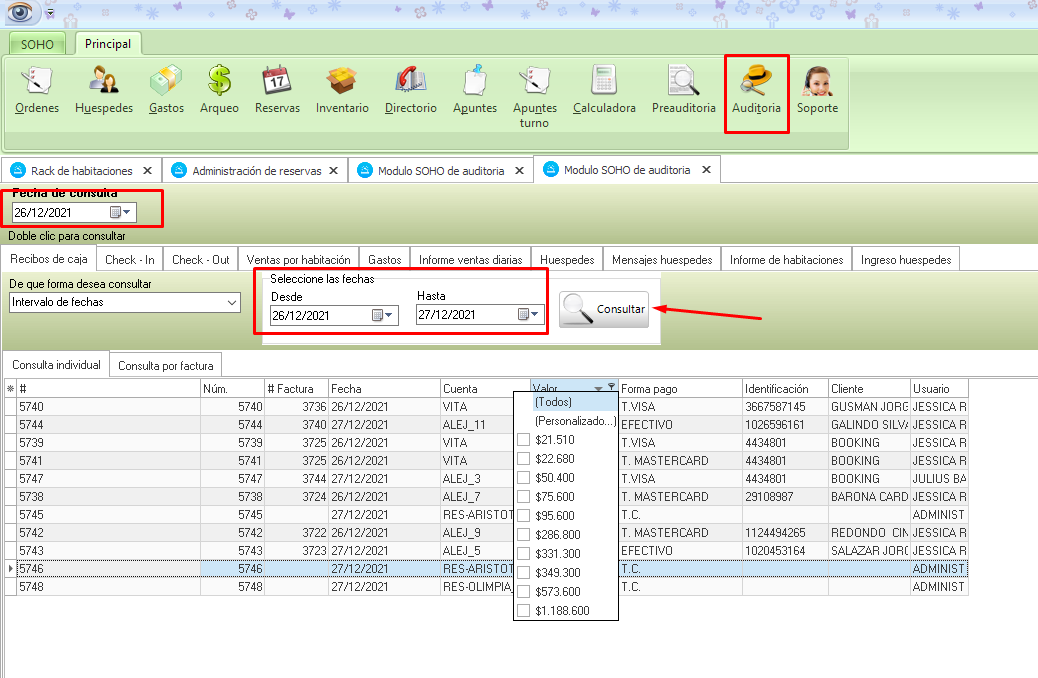
Task: Close the Rack de habitaciones tab
Action: (x=147, y=171)
